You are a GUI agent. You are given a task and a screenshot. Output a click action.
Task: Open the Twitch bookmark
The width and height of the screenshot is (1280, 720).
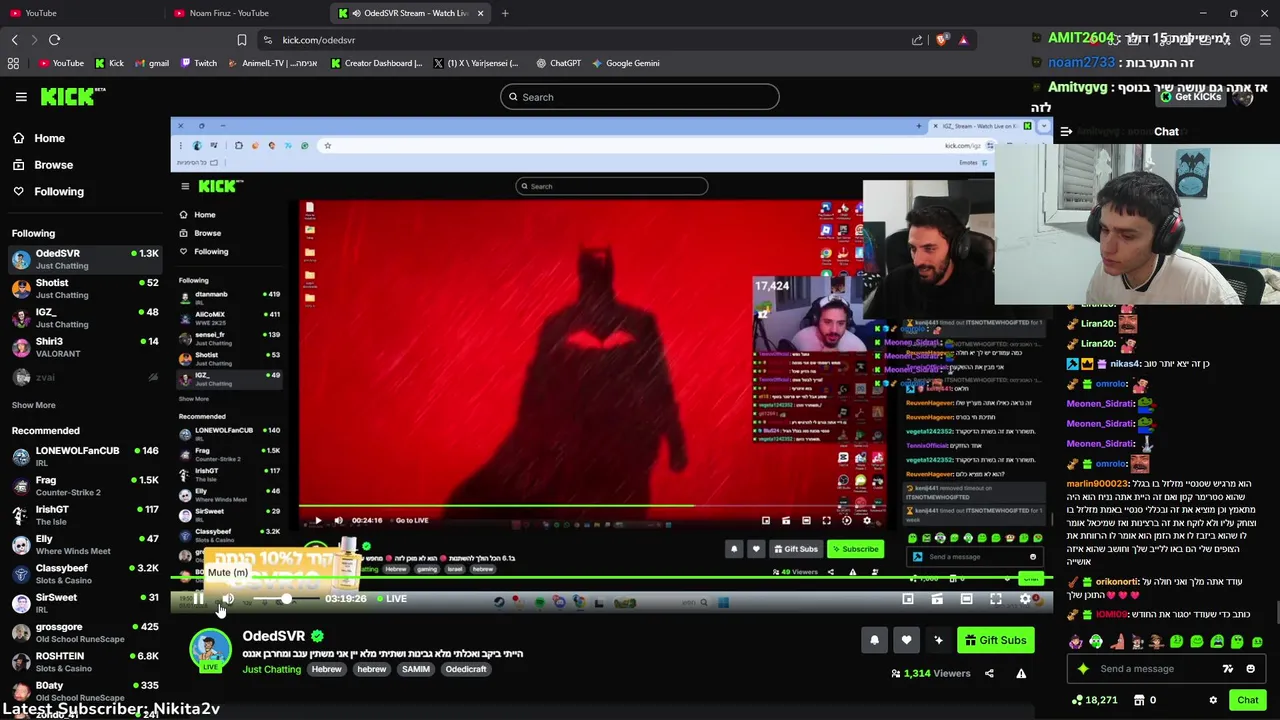(x=199, y=63)
